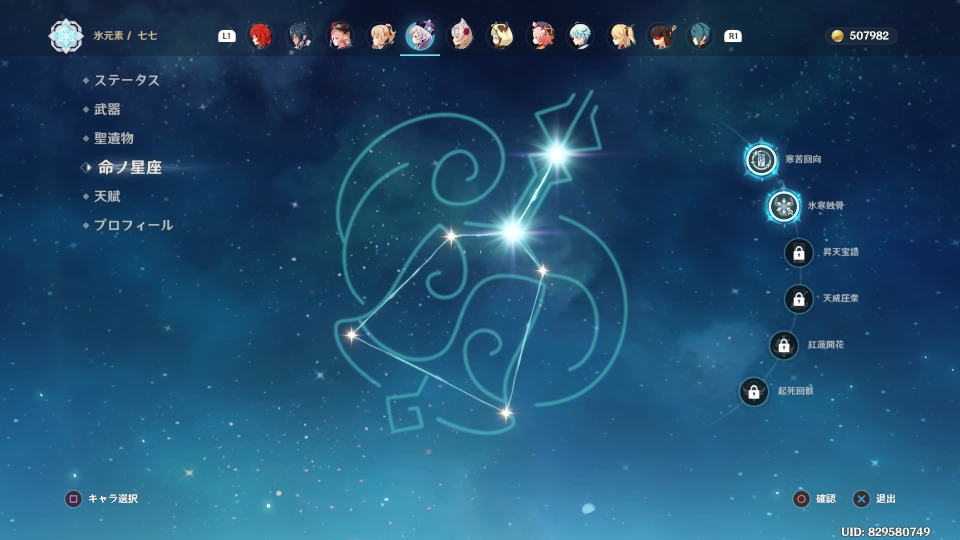This screenshot has height=540, width=960.
Task: Select the locked 起死回骸 constellation
Action: [754, 391]
